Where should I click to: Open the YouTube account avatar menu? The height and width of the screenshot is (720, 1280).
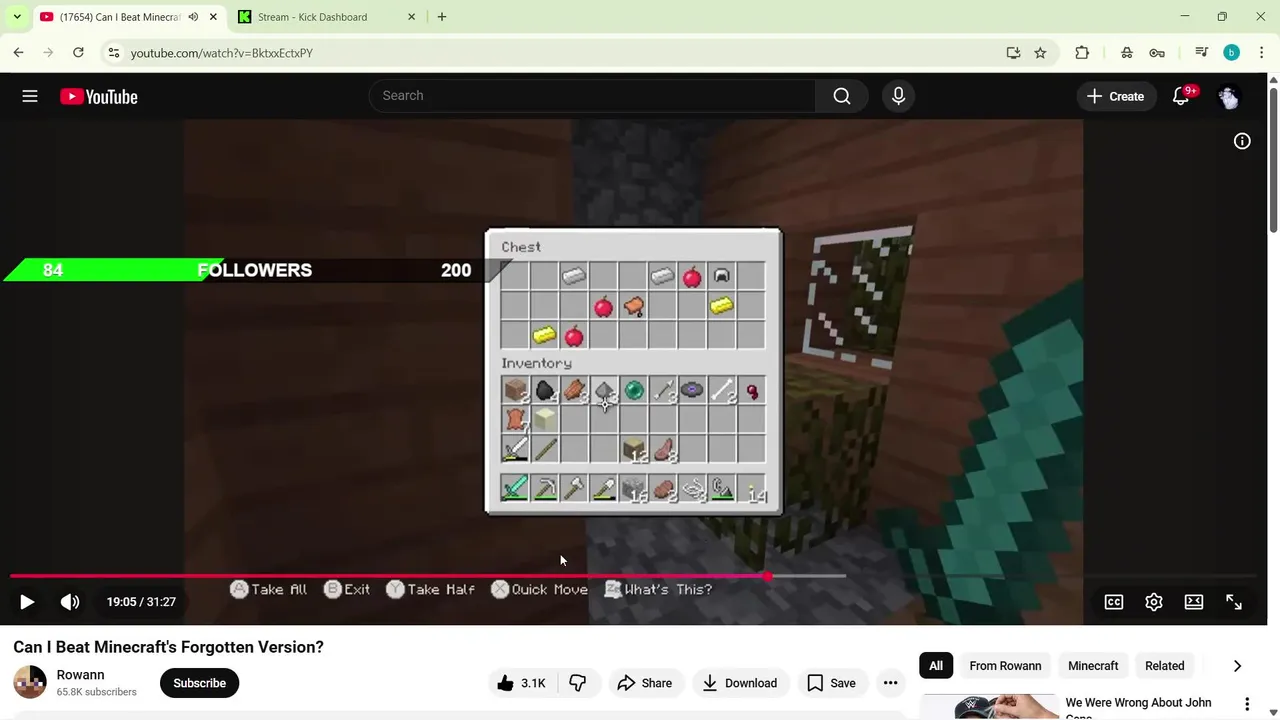1229,96
